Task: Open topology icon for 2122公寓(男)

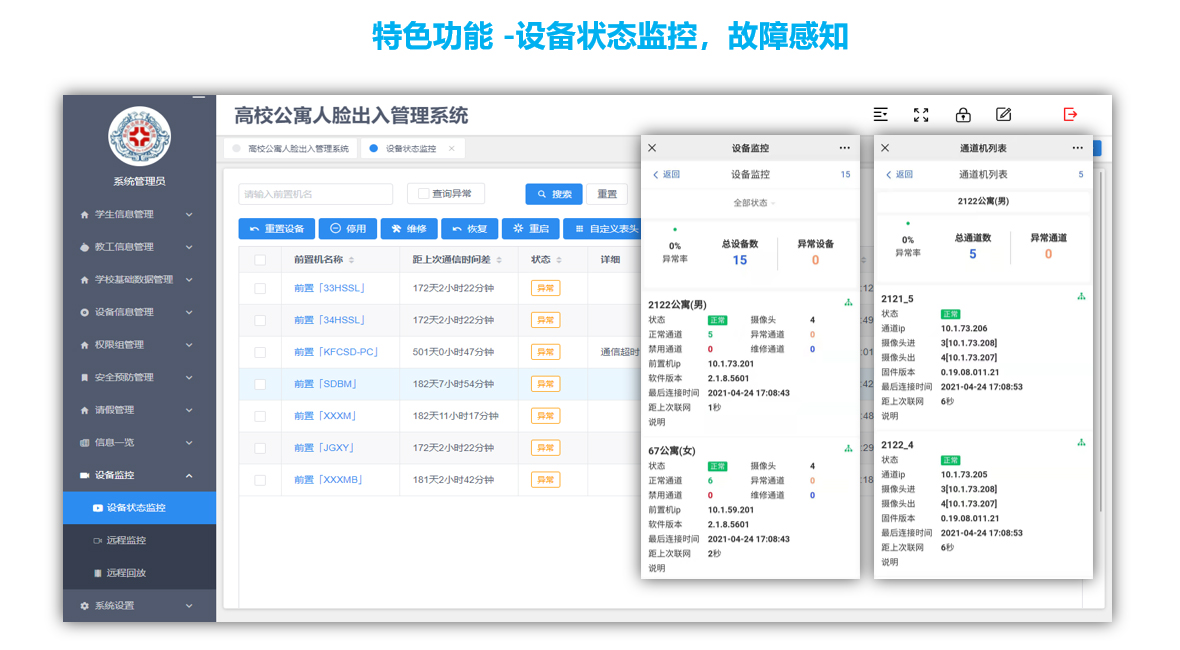Action: (x=848, y=302)
